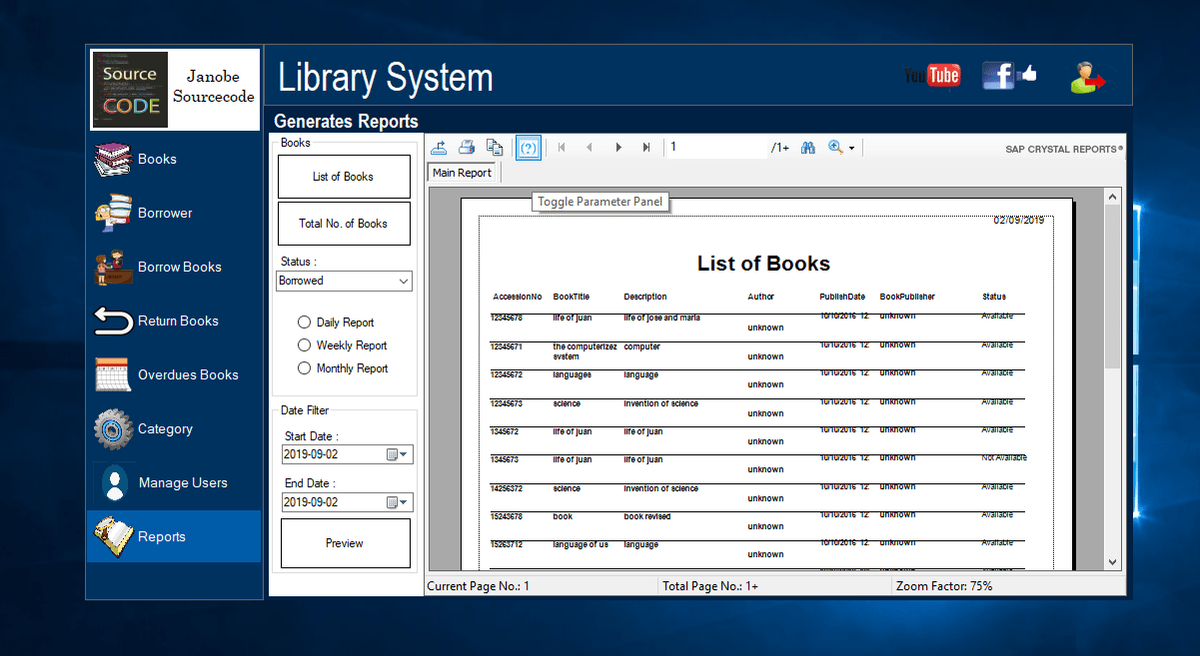Click the Start Date year field
The image size is (1200, 656).
(296, 454)
